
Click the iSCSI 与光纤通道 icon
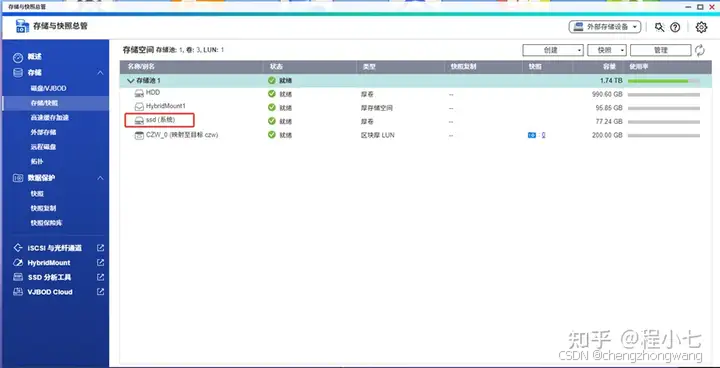tap(18, 248)
